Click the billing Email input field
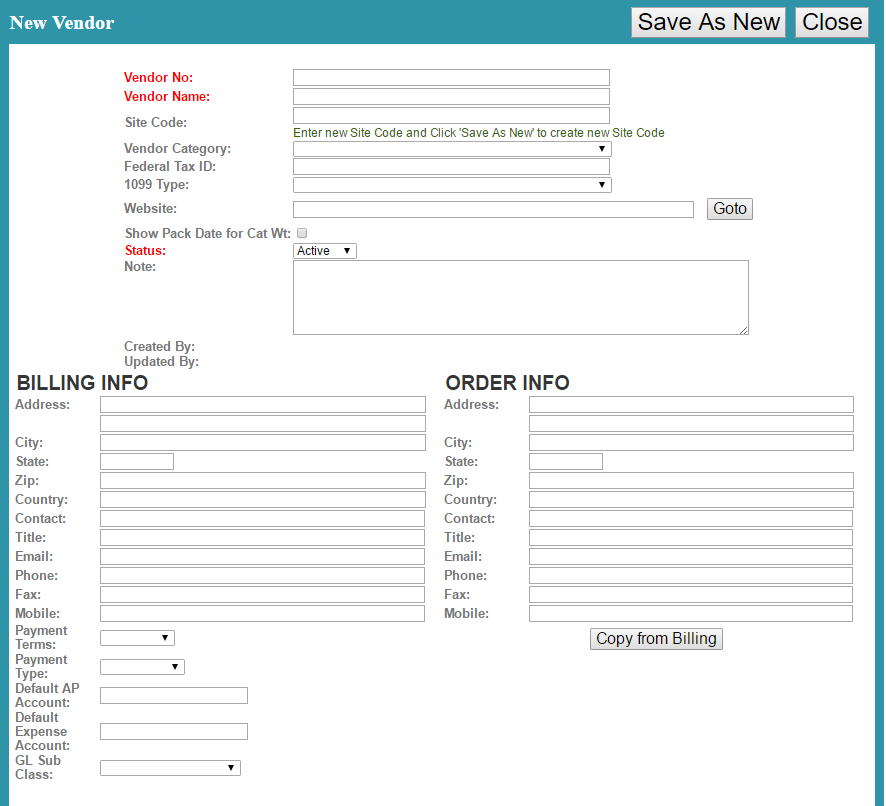 click(x=262, y=557)
